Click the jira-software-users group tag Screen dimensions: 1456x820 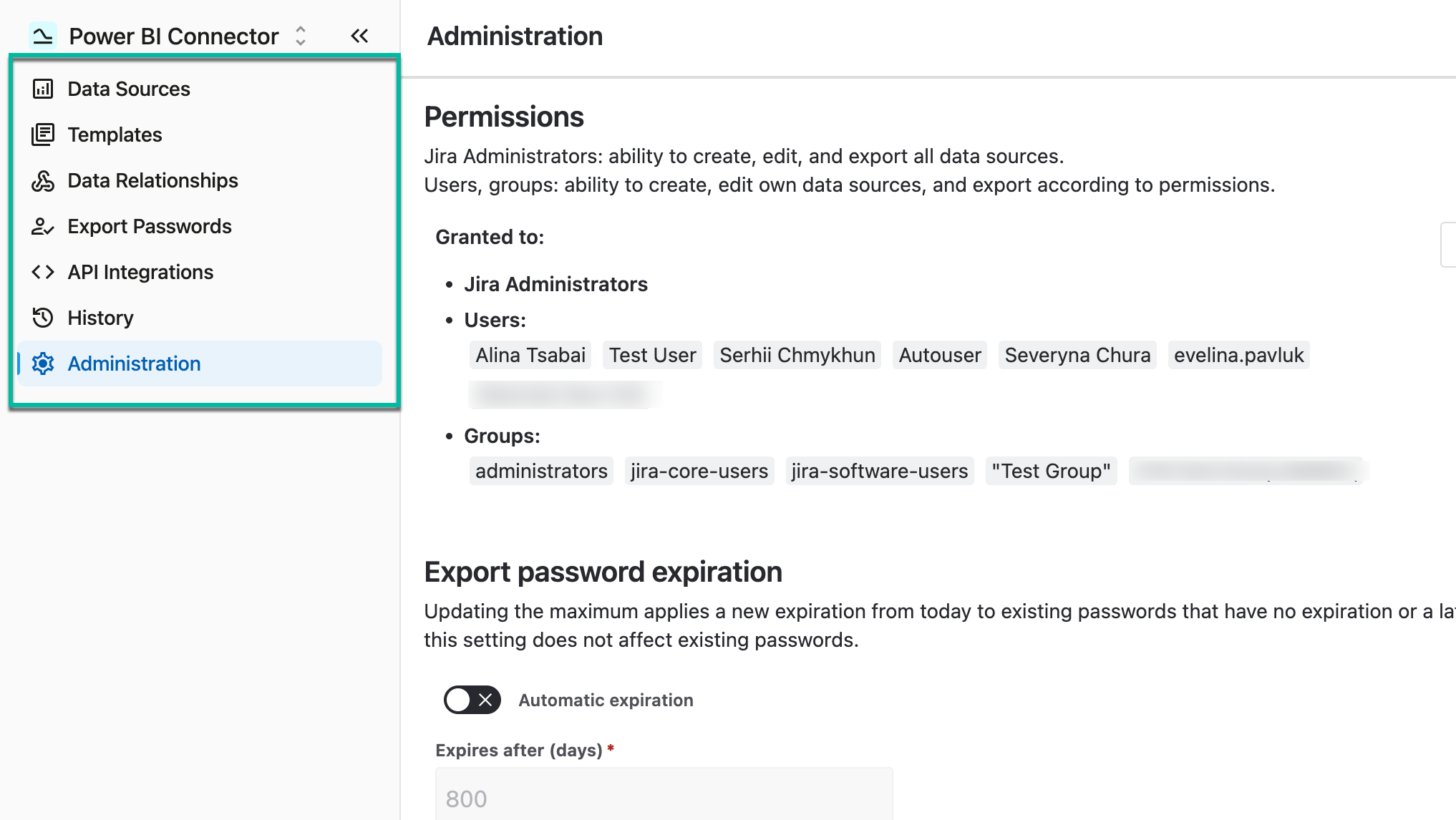[880, 471]
